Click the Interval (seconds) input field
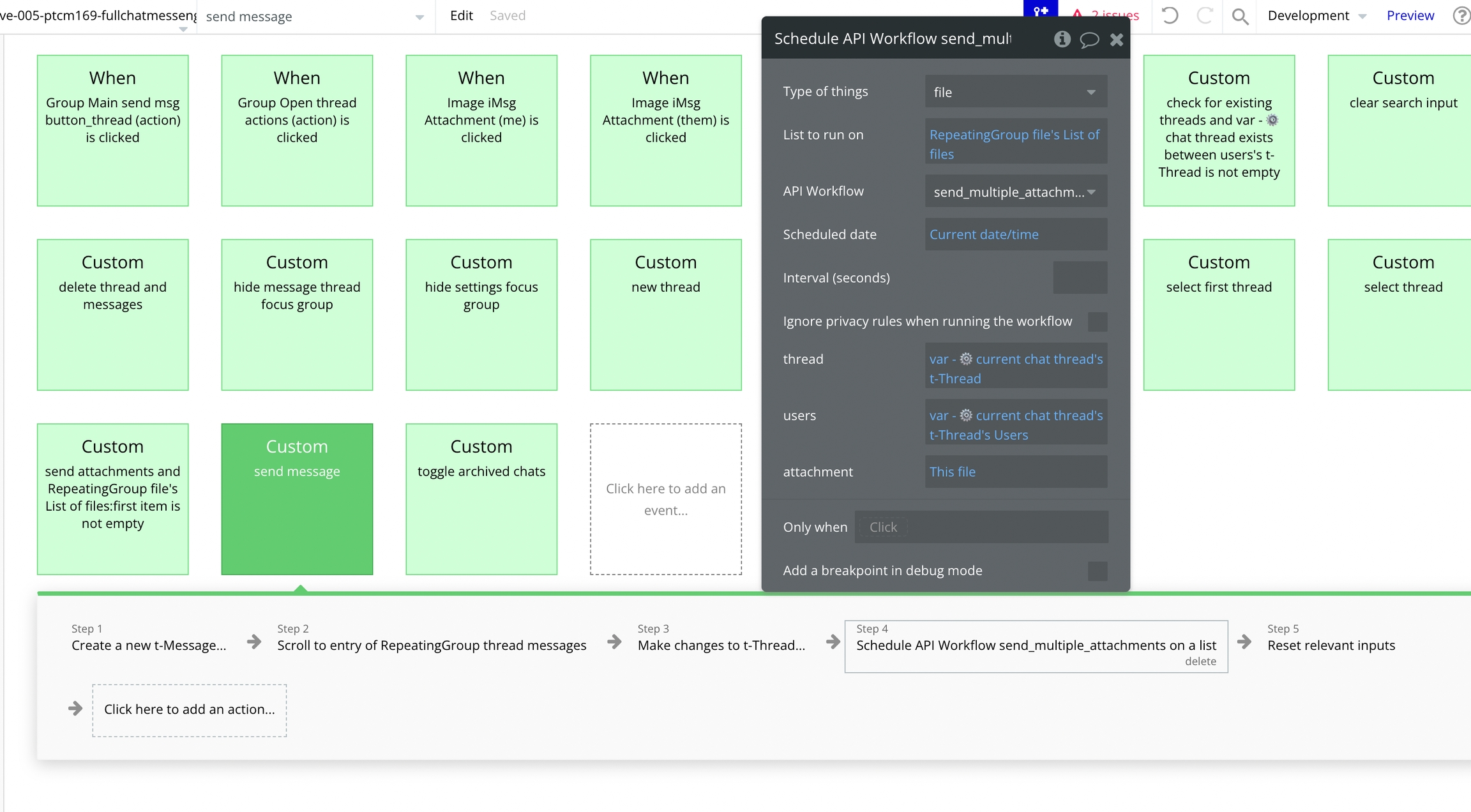Viewport: 1471px width, 812px height. pos(1079,278)
